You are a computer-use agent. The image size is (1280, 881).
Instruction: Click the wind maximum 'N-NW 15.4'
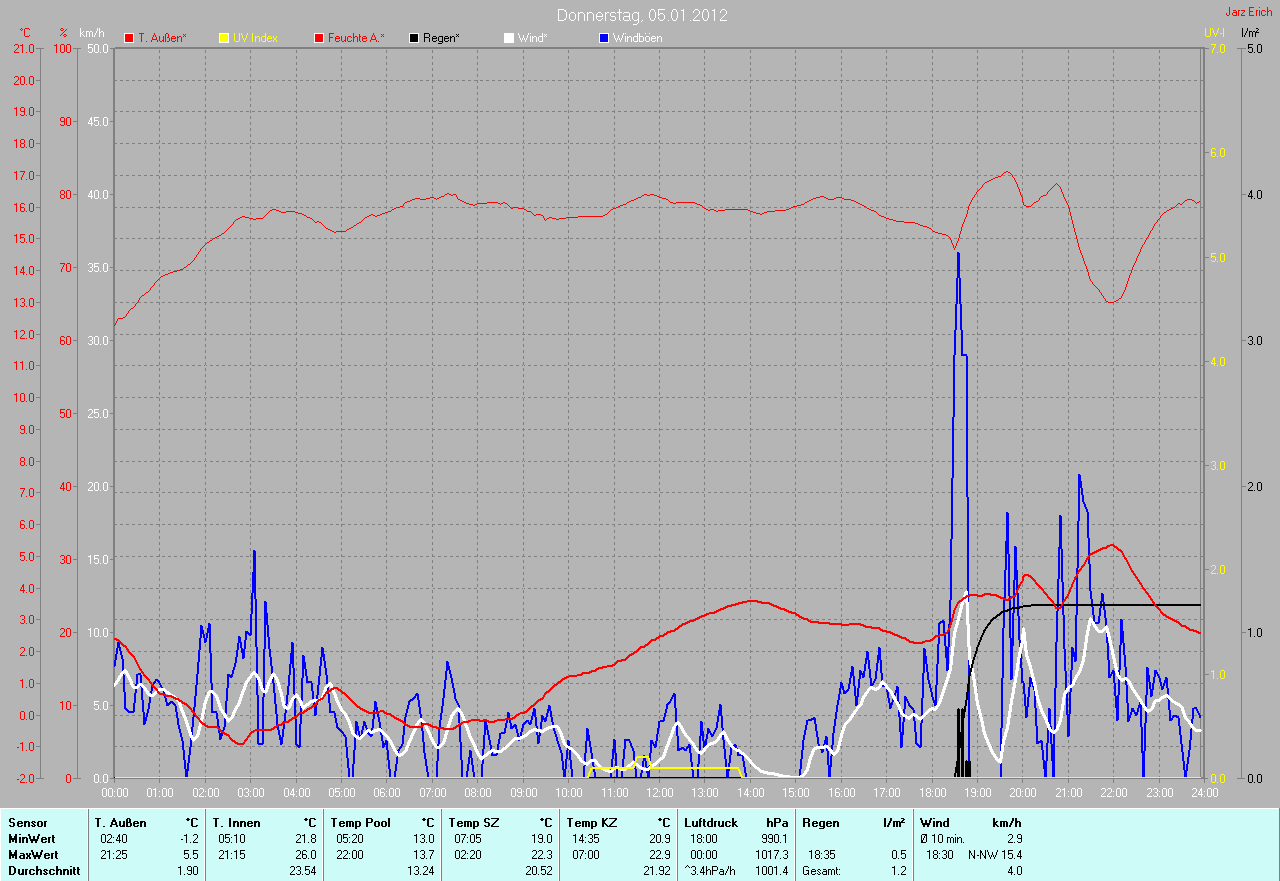coord(995,855)
